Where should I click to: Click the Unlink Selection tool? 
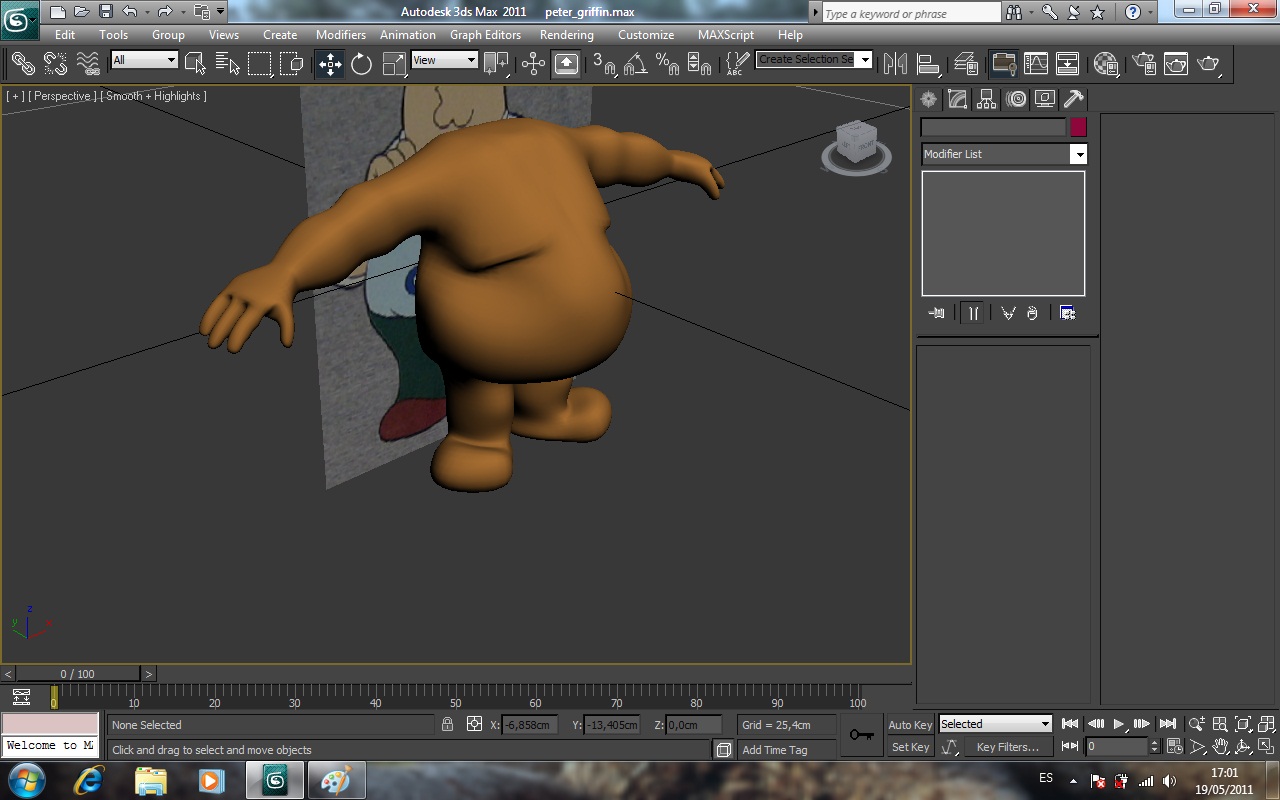[55, 64]
